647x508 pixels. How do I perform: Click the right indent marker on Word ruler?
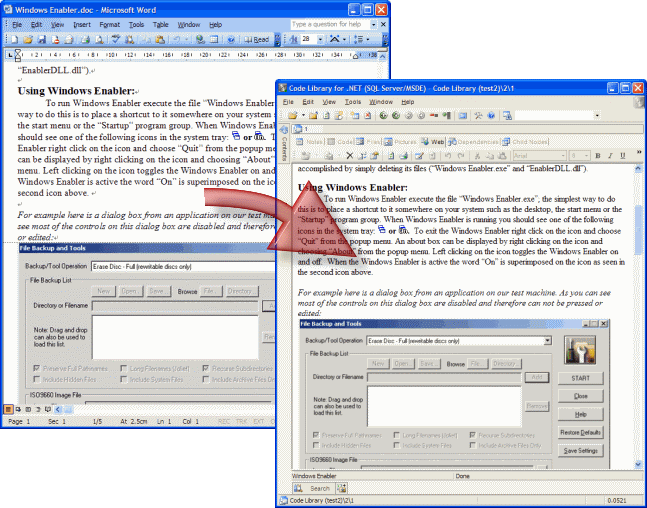pos(355,57)
